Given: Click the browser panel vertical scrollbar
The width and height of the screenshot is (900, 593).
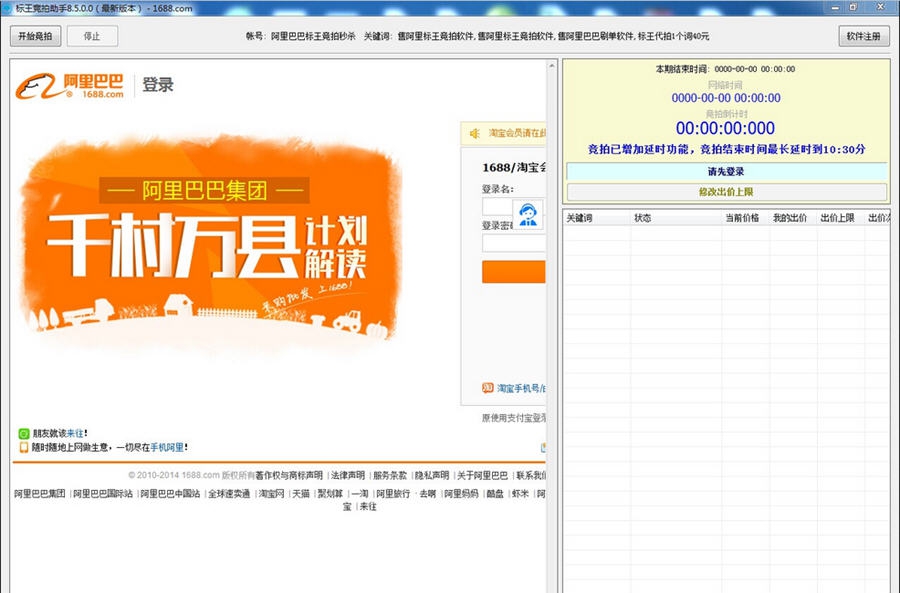Looking at the screenshot, I should tap(552, 325).
